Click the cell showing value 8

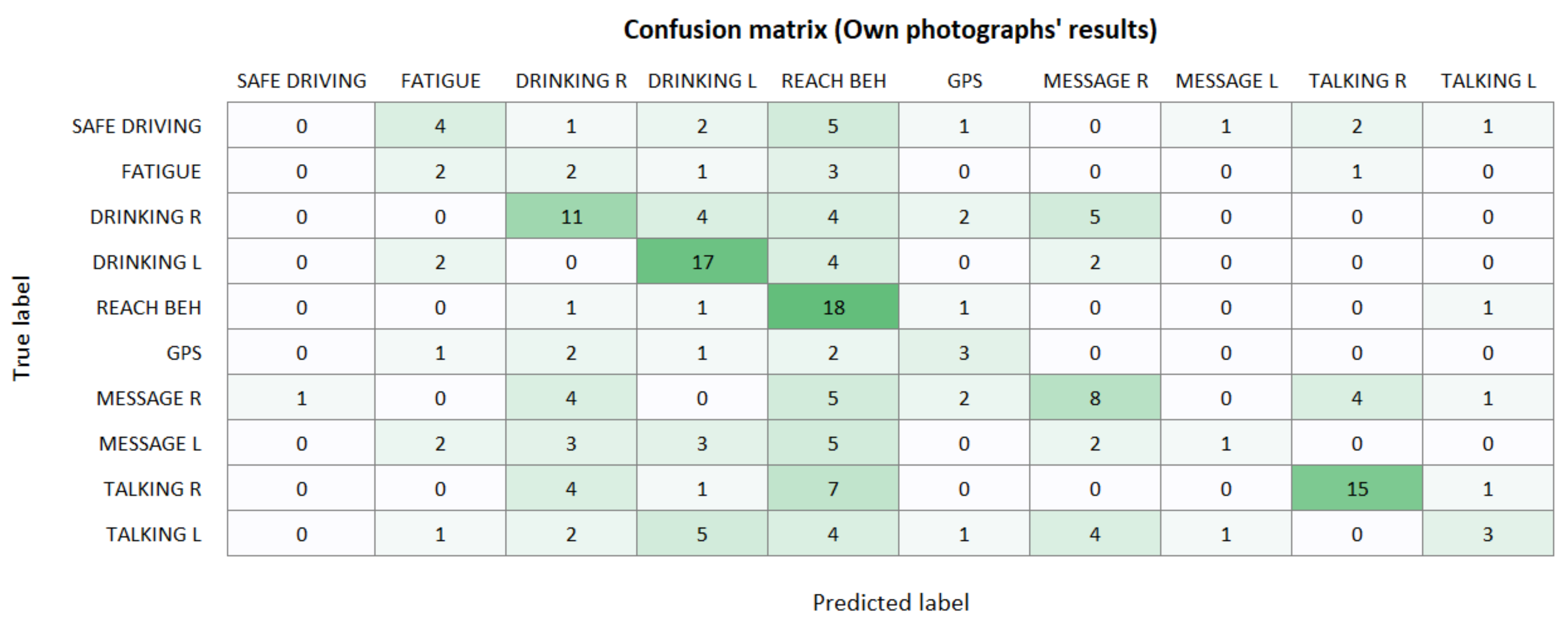click(1094, 398)
